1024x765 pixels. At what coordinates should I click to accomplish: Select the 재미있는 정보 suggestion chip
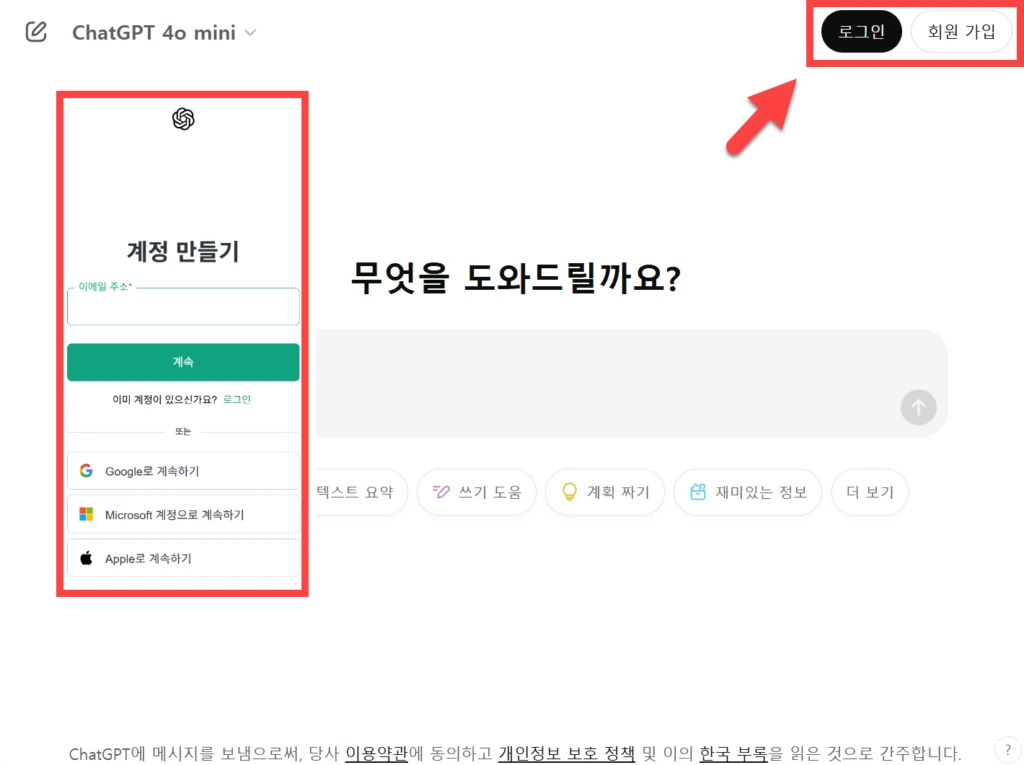[x=748, y=492]
